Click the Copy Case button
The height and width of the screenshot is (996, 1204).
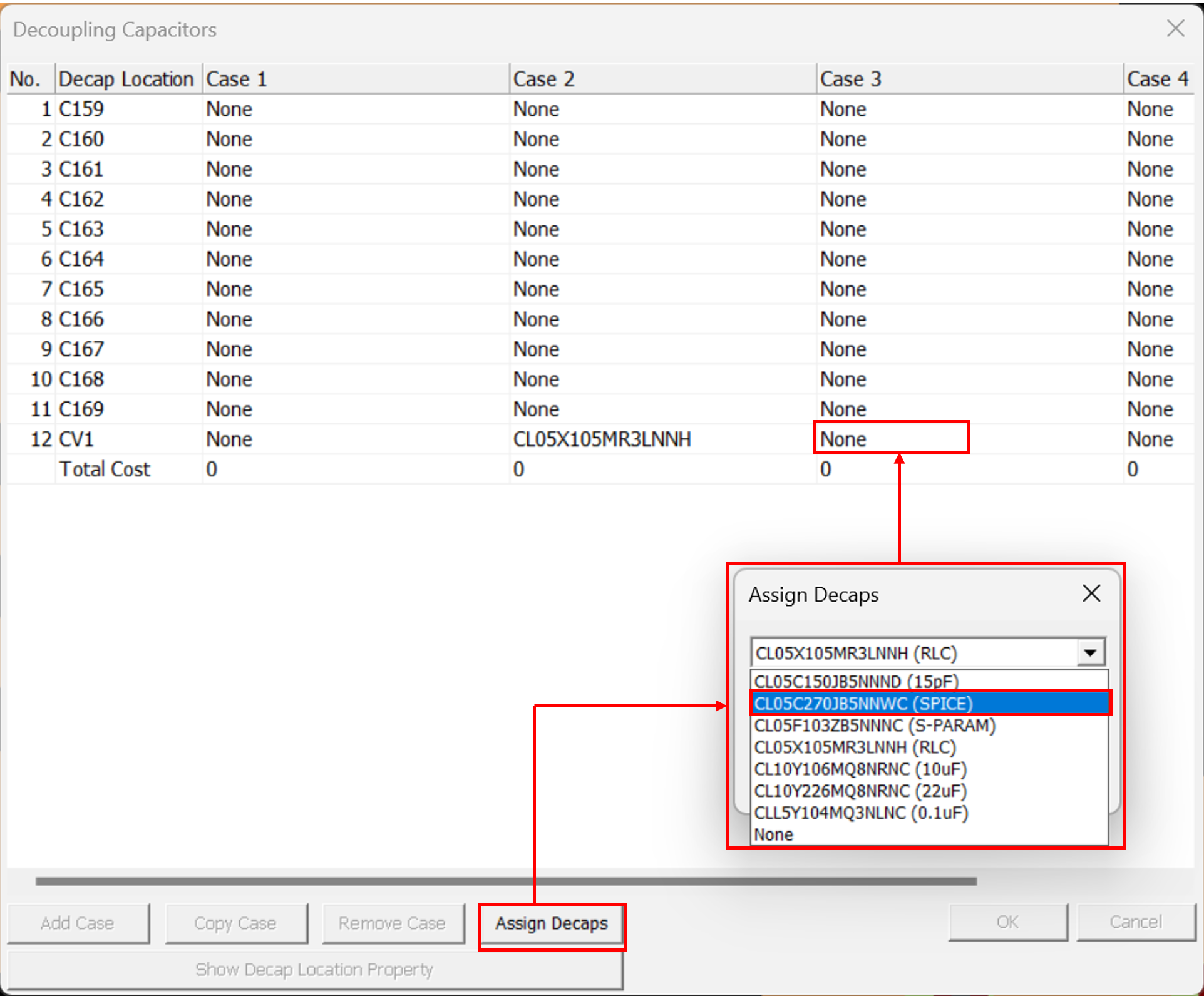235,923
